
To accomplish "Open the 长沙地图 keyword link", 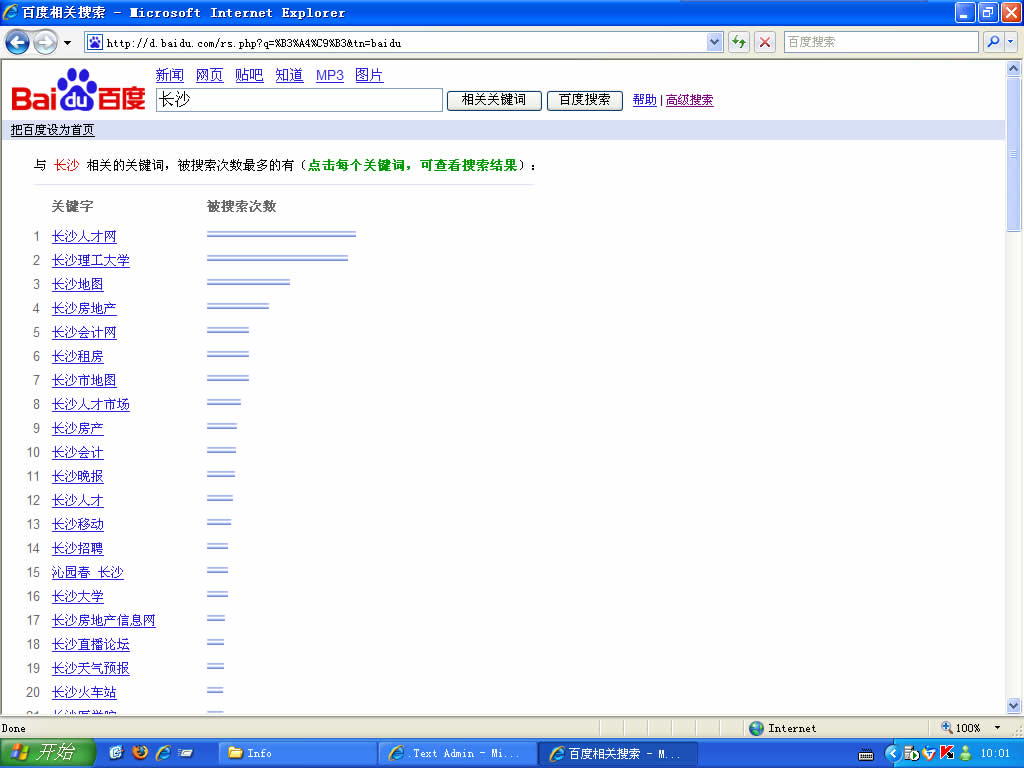I will (x=78, y=284).
